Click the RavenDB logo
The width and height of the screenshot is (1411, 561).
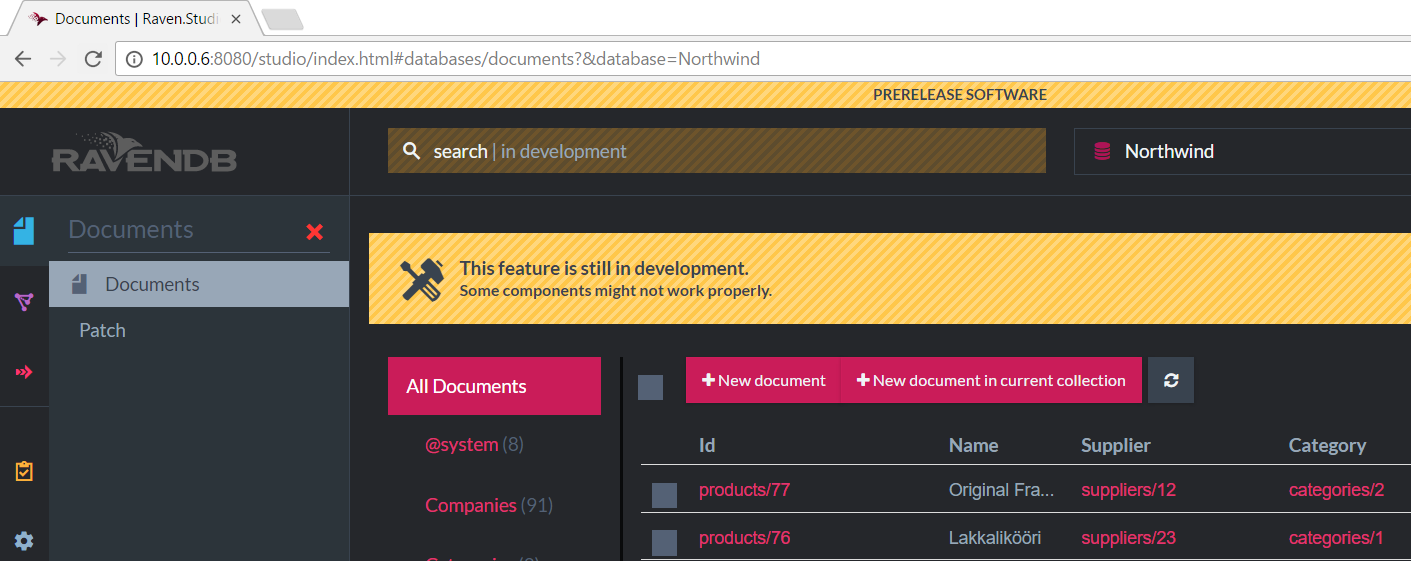pyautogui.click(x=144, y=152)
